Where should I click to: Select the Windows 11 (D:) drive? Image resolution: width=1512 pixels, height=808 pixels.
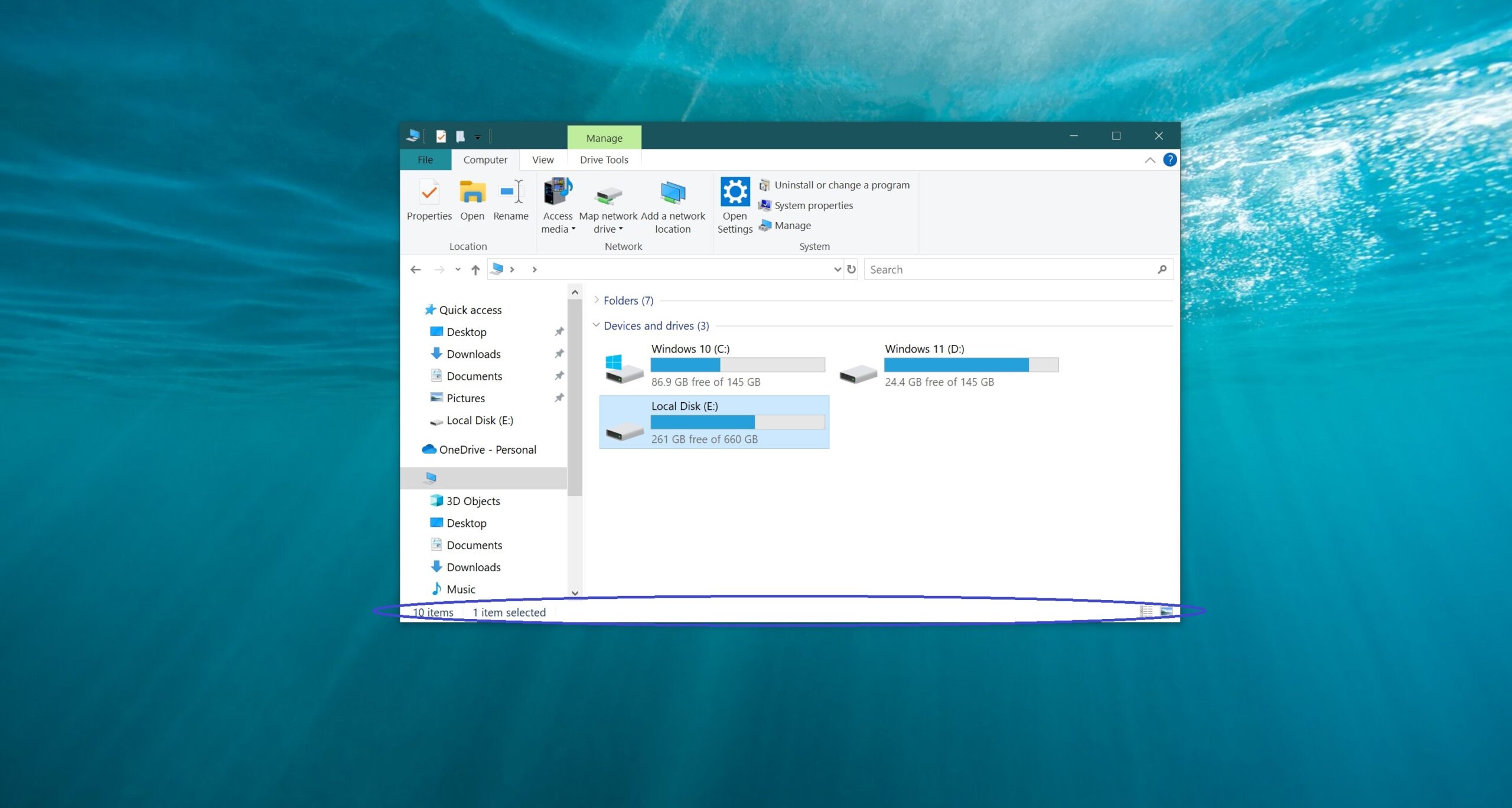click(948, 365)
